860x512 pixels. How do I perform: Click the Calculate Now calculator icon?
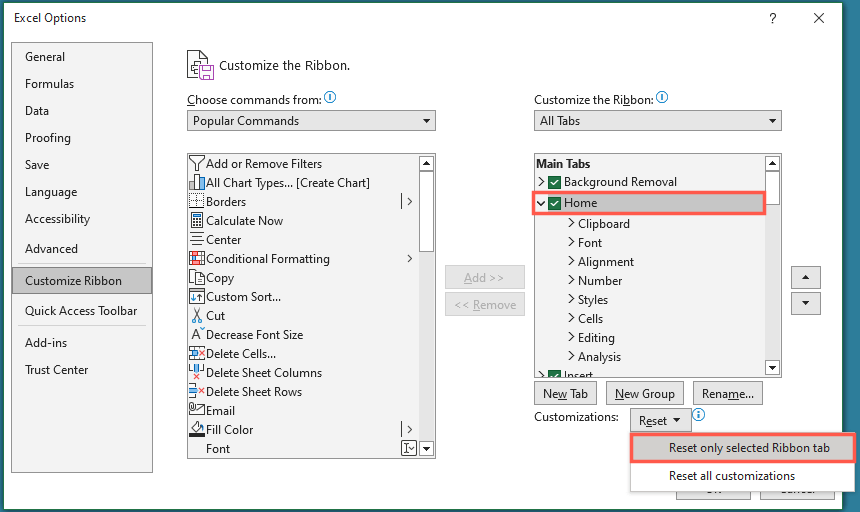(x=197, y=220)
